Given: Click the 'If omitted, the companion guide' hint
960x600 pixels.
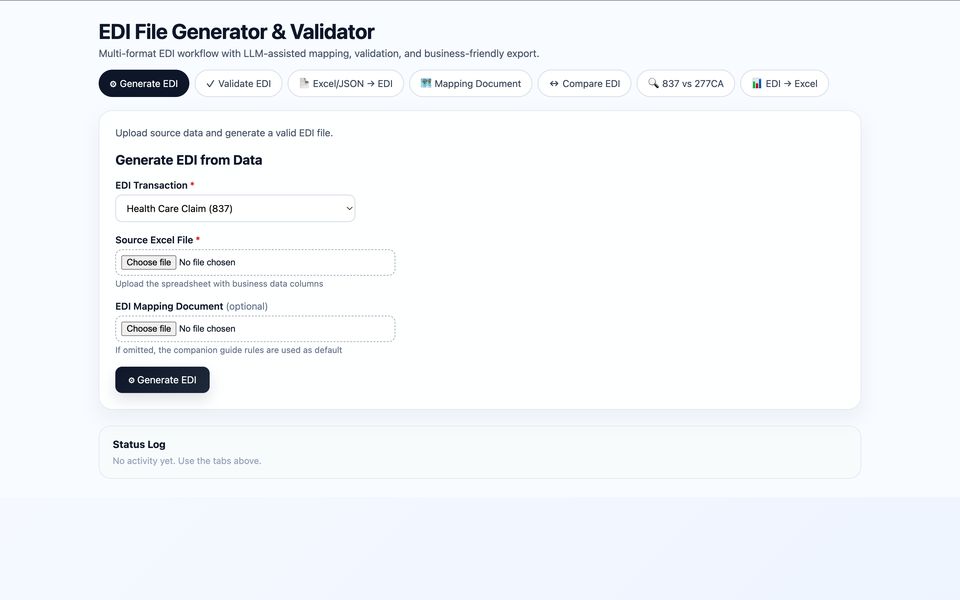Looking at the screenshot, I should pyautogui.click(x=228, y=350).
